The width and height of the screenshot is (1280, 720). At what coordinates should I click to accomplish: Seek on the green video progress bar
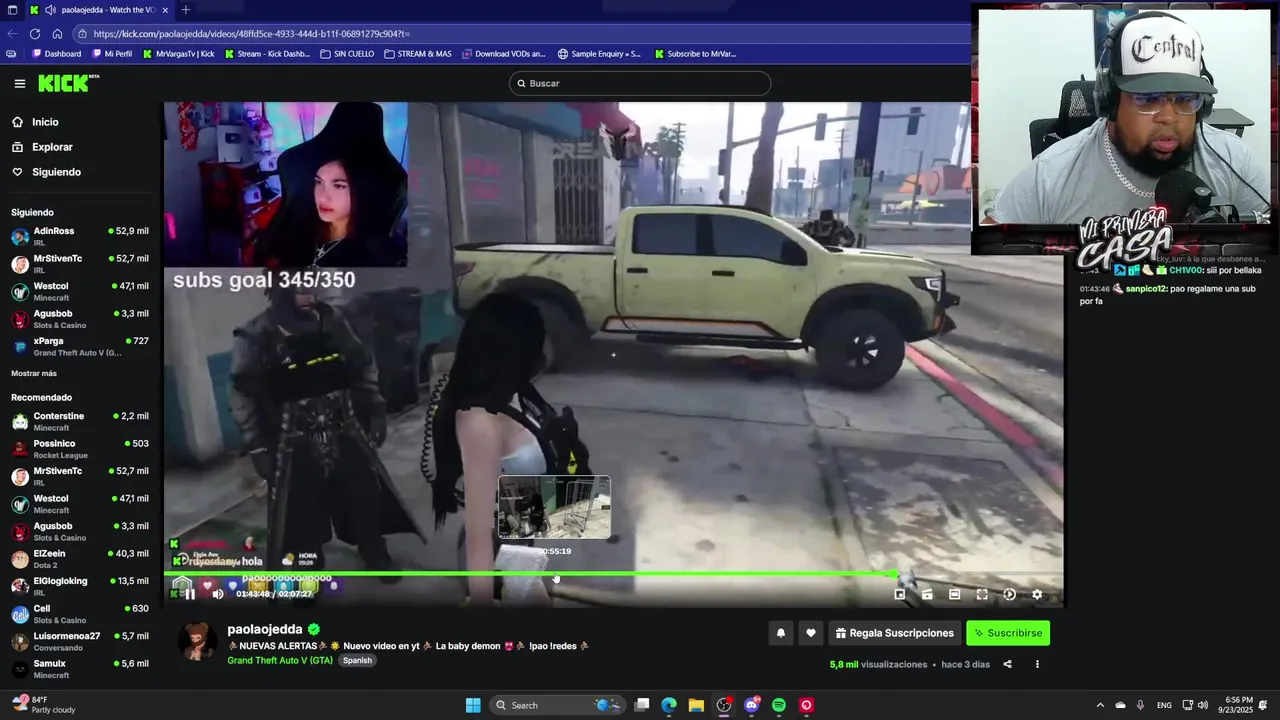pyautogui.click(x=613, y=575)
